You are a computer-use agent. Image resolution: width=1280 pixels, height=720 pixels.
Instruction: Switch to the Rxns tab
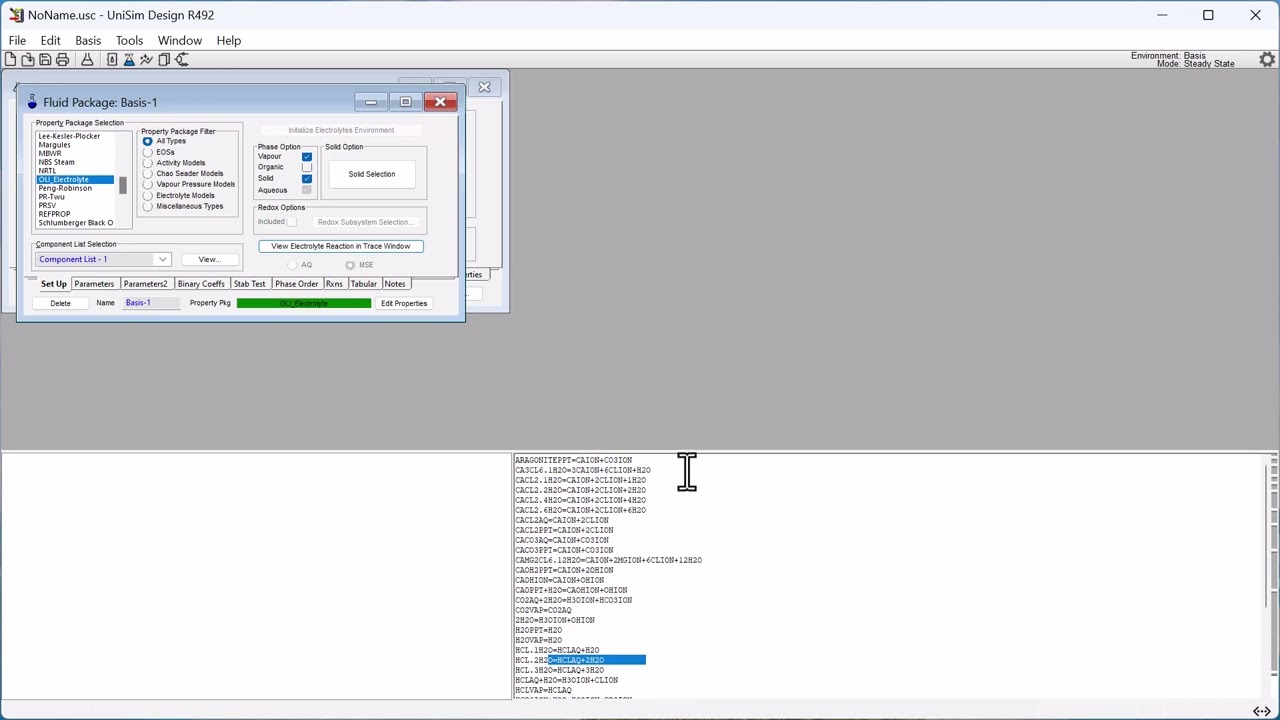(x=334, y=284)
